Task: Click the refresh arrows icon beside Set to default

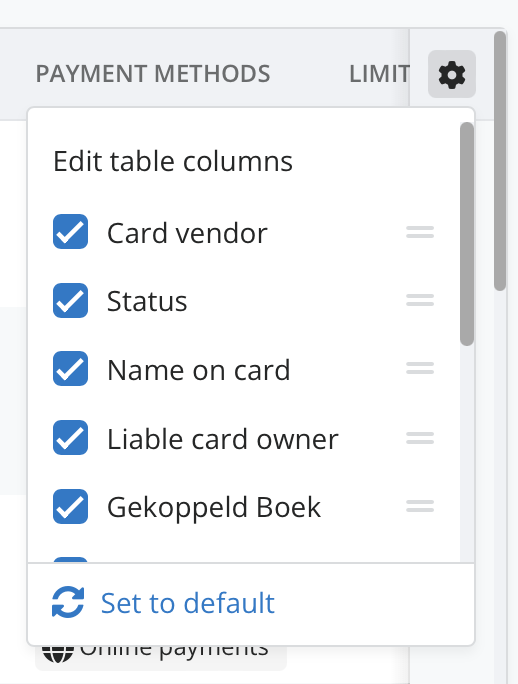Action: point(68,602)
